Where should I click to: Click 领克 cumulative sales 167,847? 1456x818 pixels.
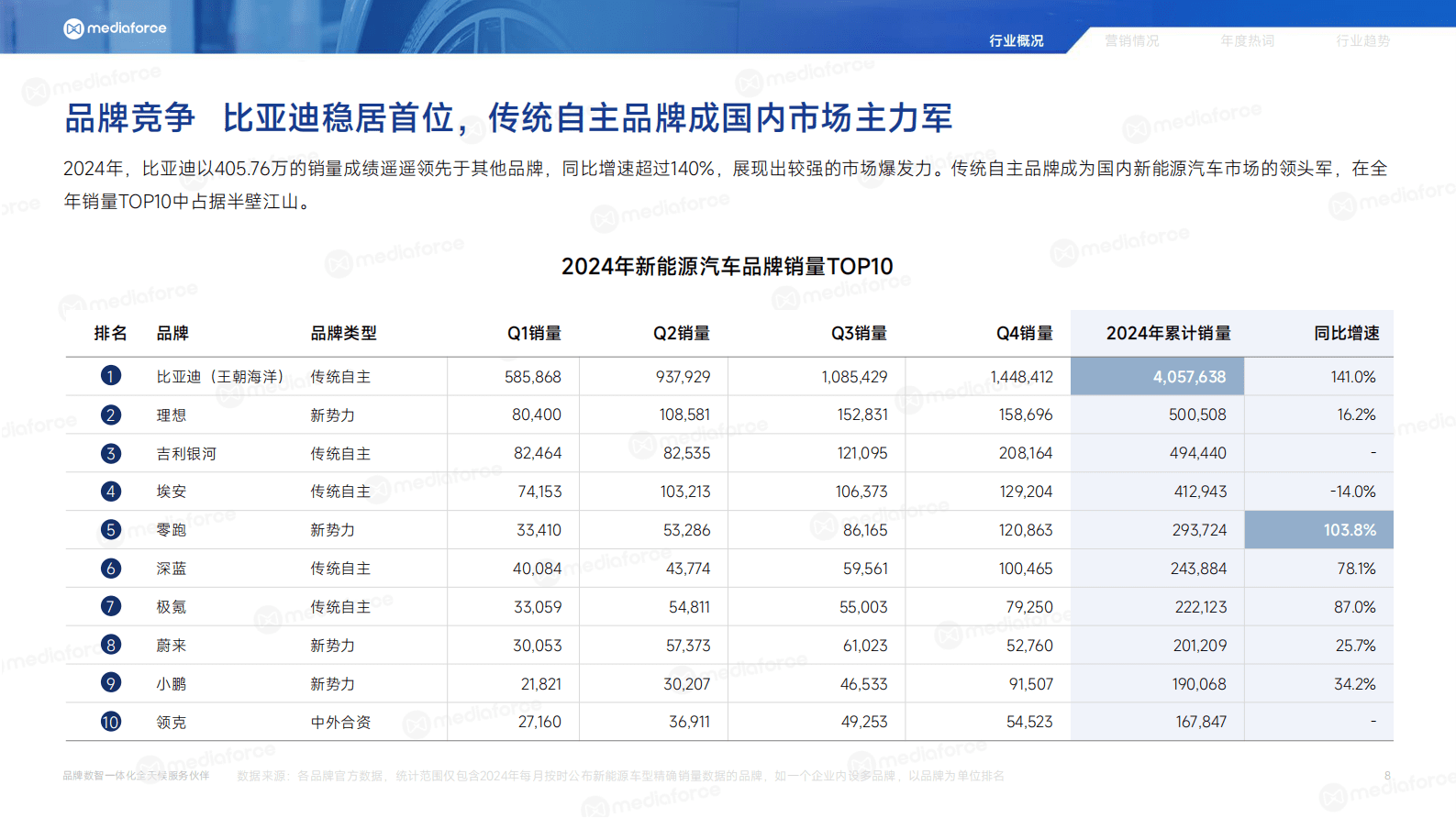(1201, 723)
